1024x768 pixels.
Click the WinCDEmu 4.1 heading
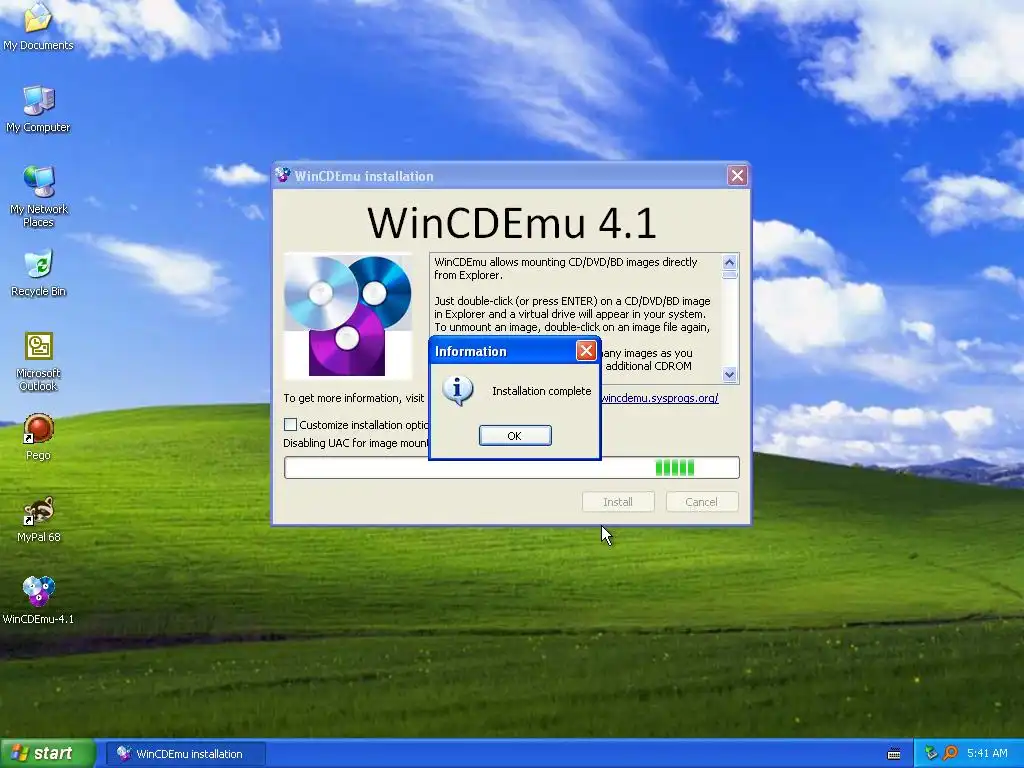pos(511,222)
